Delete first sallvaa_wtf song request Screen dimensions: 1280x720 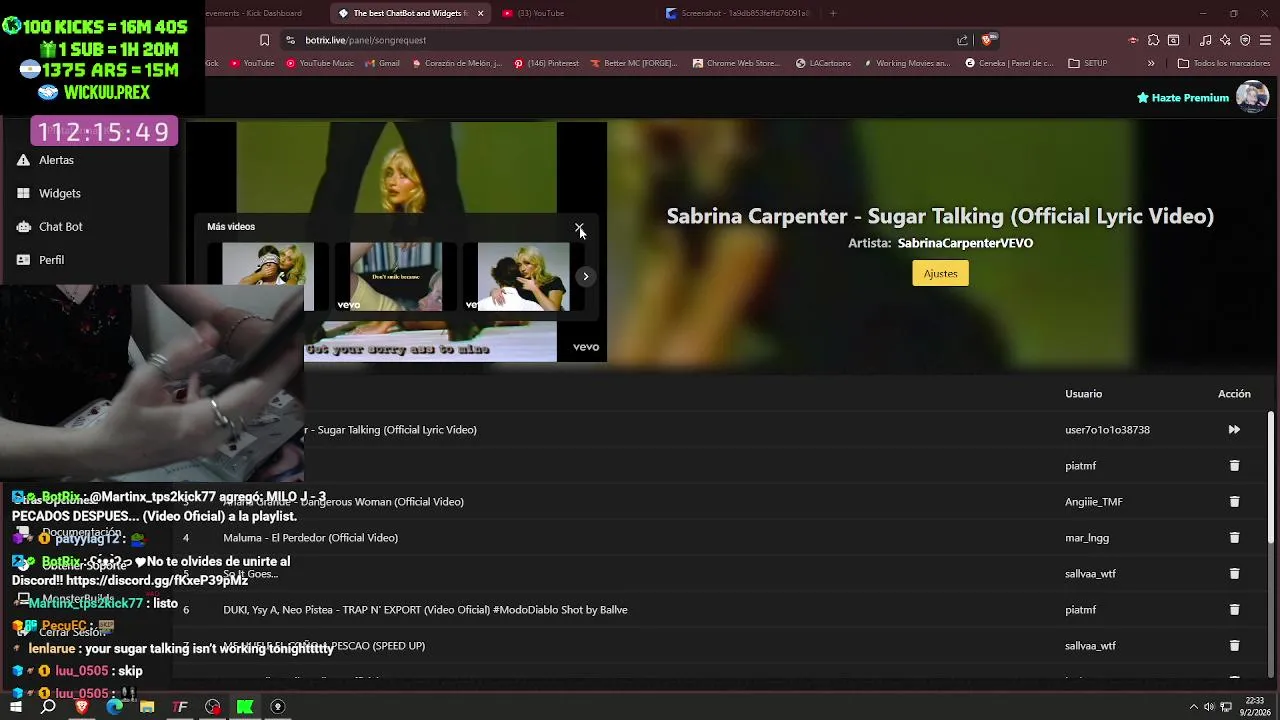1234,574
